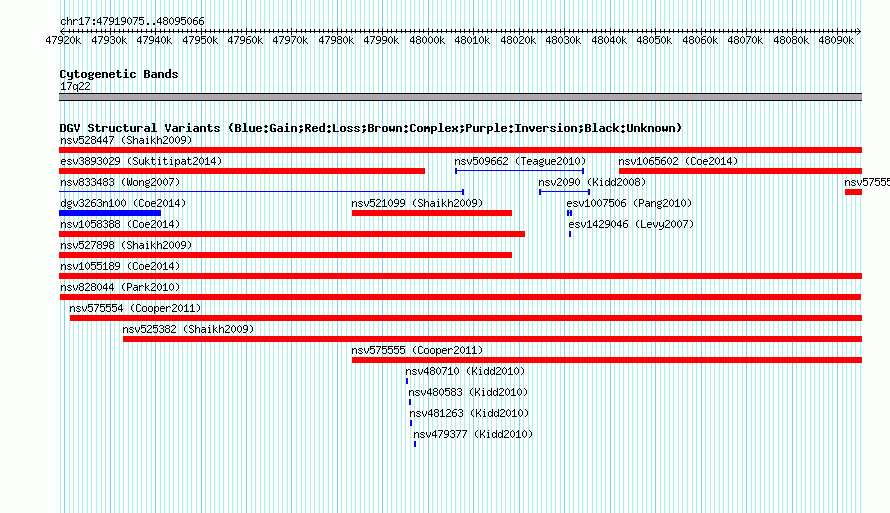Open dgv3263n100 (Coe2014) label
This screenshot has height=513, width=890.
123,203
